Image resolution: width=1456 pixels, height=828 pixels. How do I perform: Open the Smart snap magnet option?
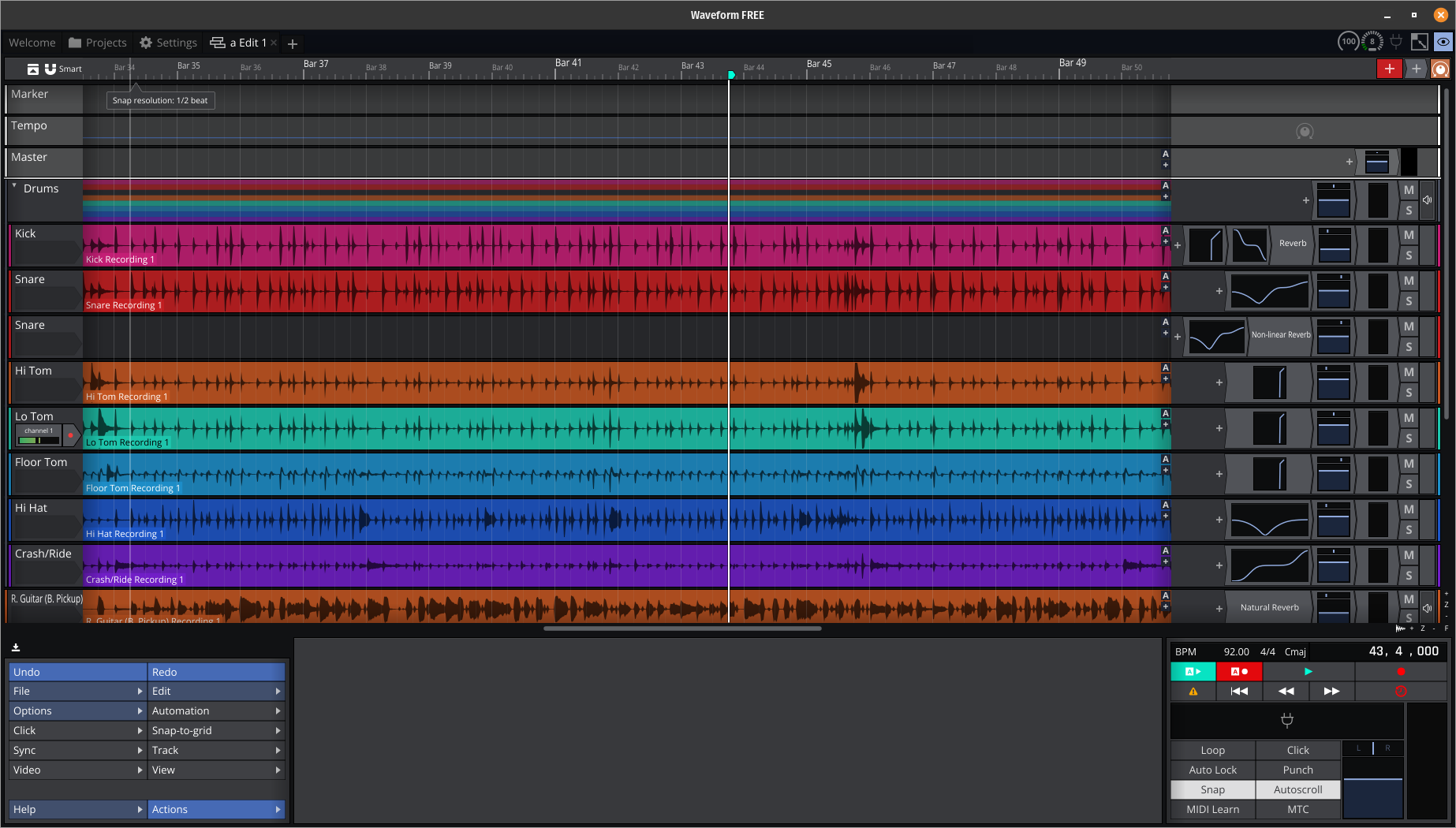coord(63,69)
